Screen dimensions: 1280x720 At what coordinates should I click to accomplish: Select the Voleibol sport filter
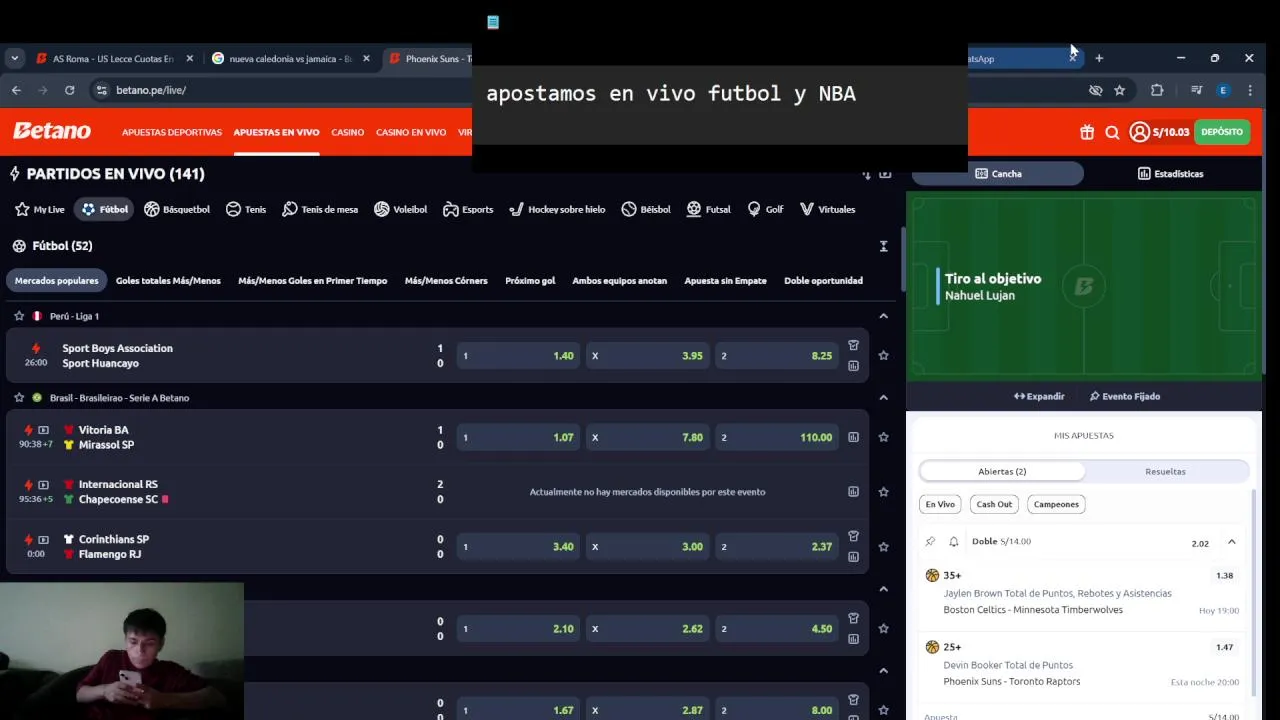400,209
